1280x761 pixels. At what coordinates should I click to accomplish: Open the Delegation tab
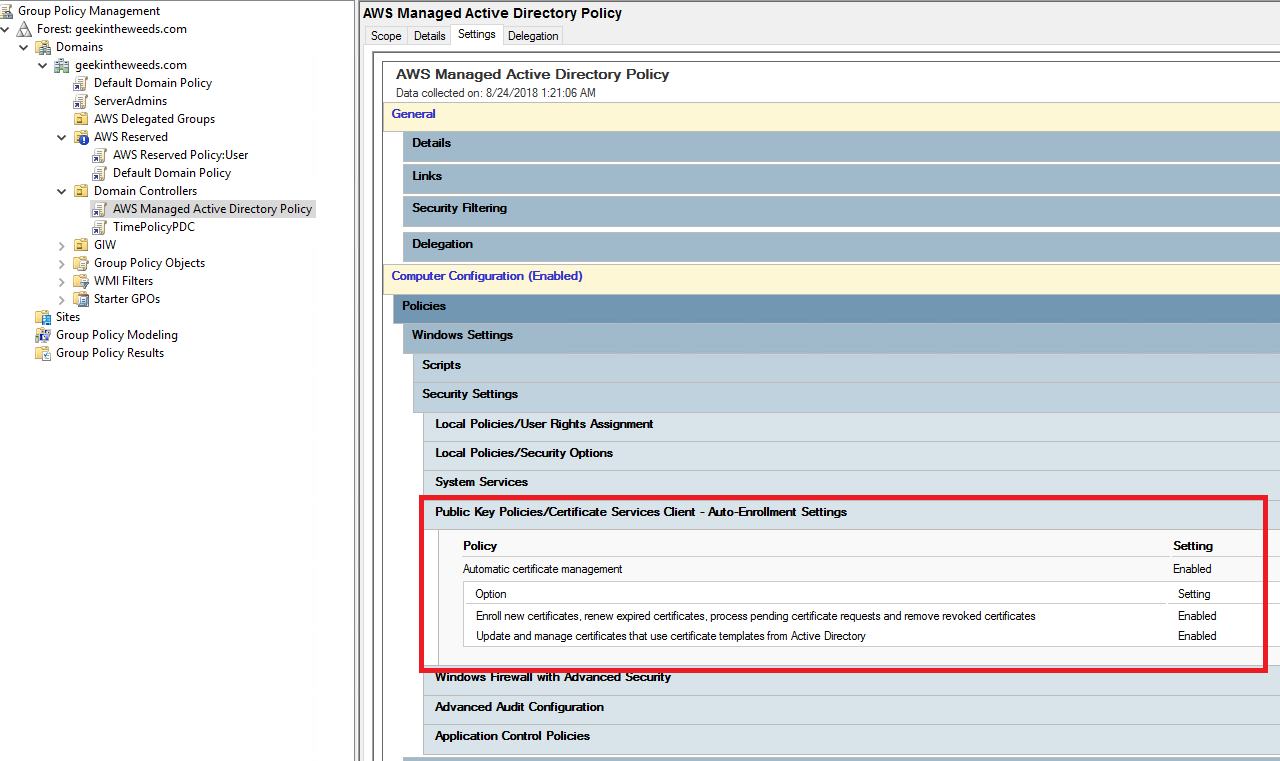tap(533, 35)
